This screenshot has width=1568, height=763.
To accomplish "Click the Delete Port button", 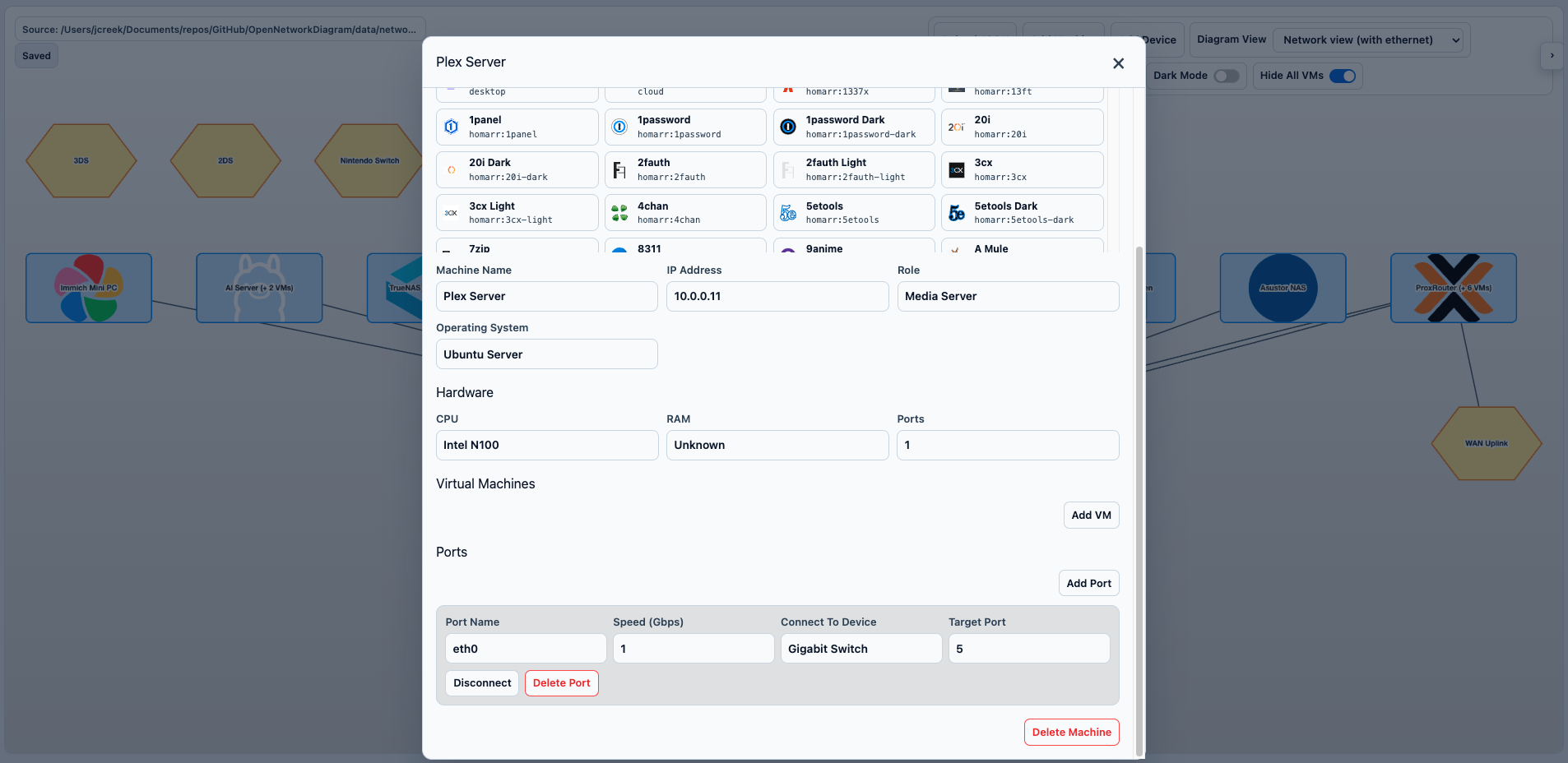I will pyautogui.click(x=562, y=683).
